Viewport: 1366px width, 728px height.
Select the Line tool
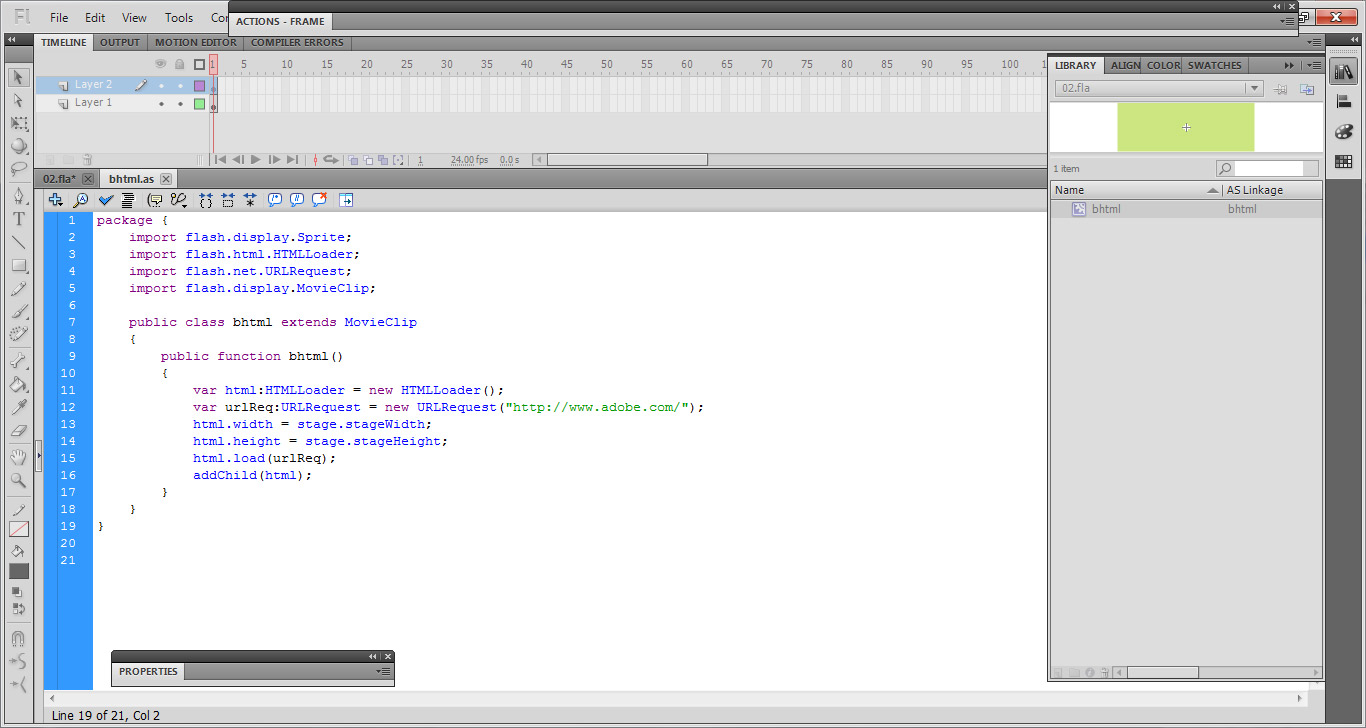(18, 242)
